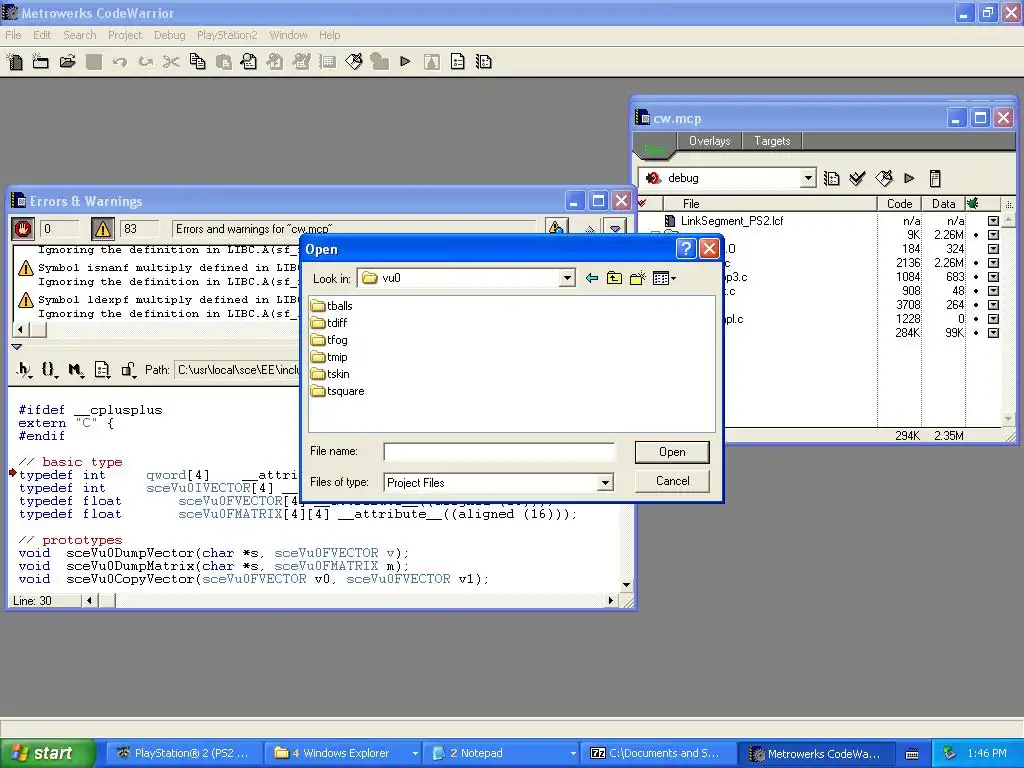Click the Windows start button
Image resolution: width=1024 pixels, height=768 pixels.
48,753
